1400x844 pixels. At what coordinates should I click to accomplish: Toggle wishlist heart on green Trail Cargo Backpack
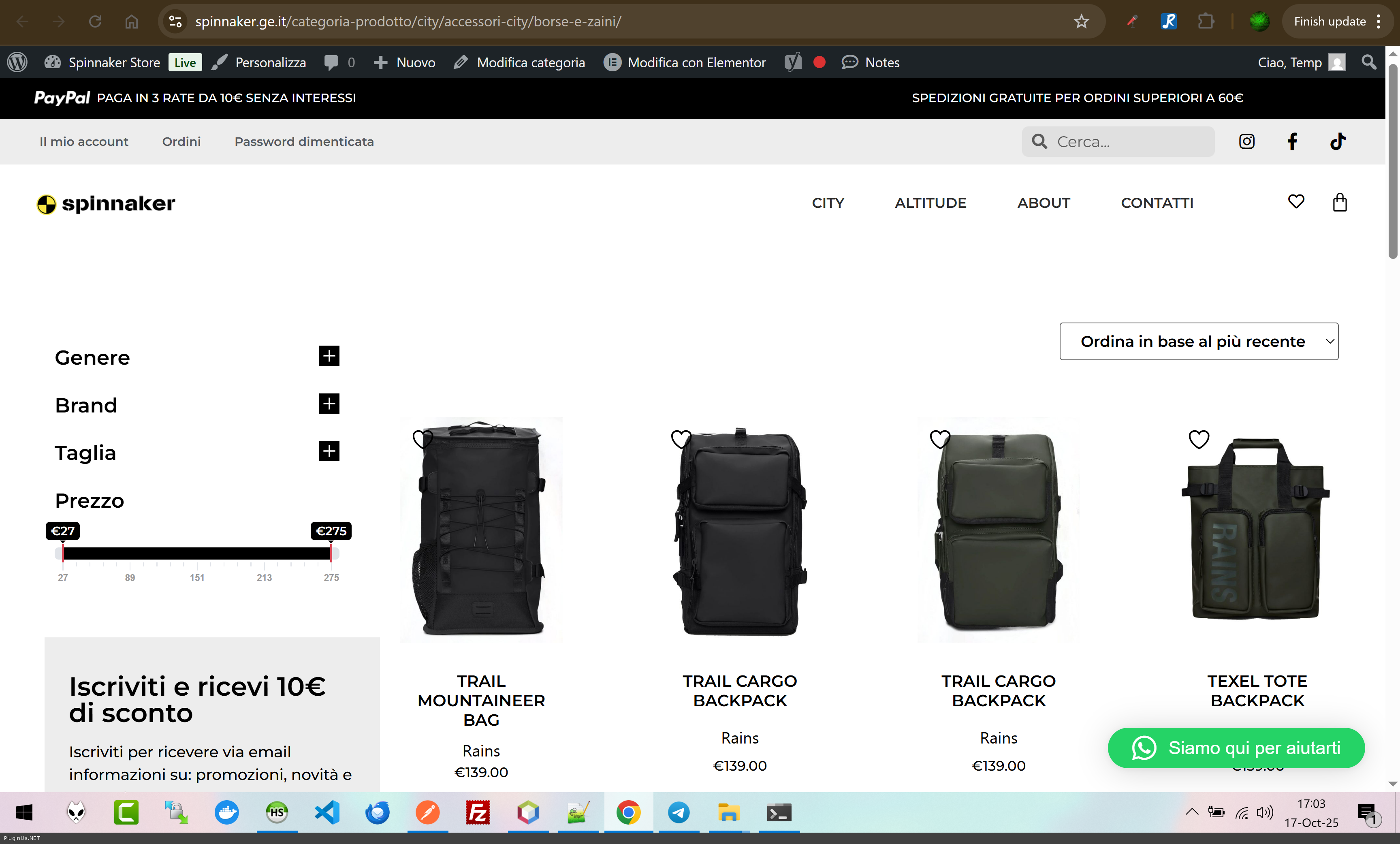tap(940, 439)
